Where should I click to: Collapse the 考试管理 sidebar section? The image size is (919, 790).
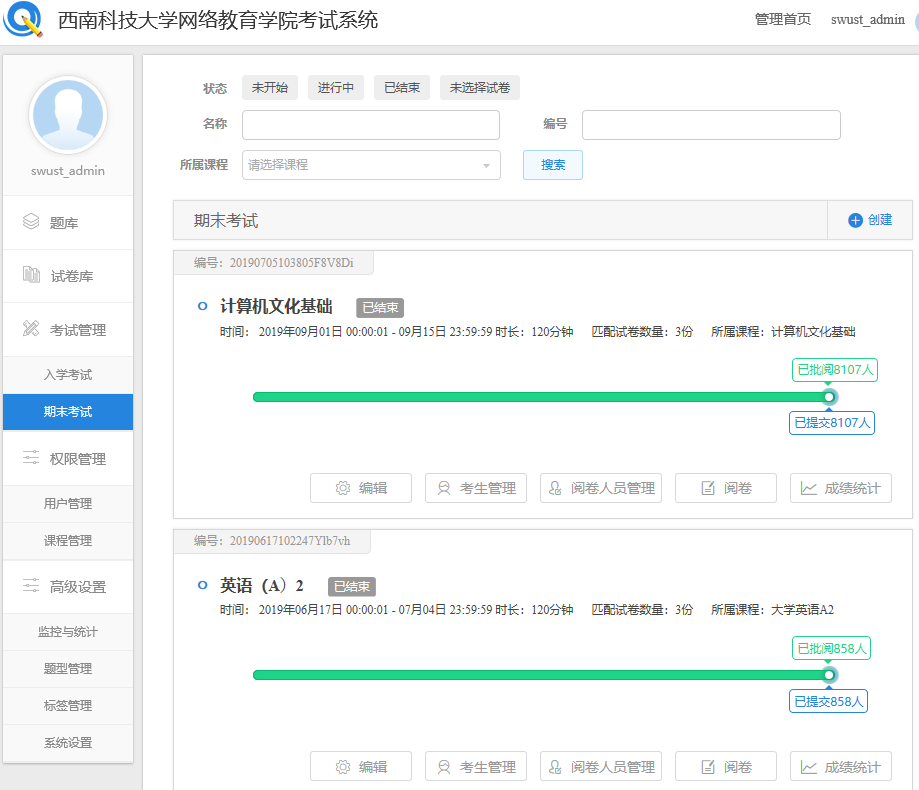(x=77, y=330)
